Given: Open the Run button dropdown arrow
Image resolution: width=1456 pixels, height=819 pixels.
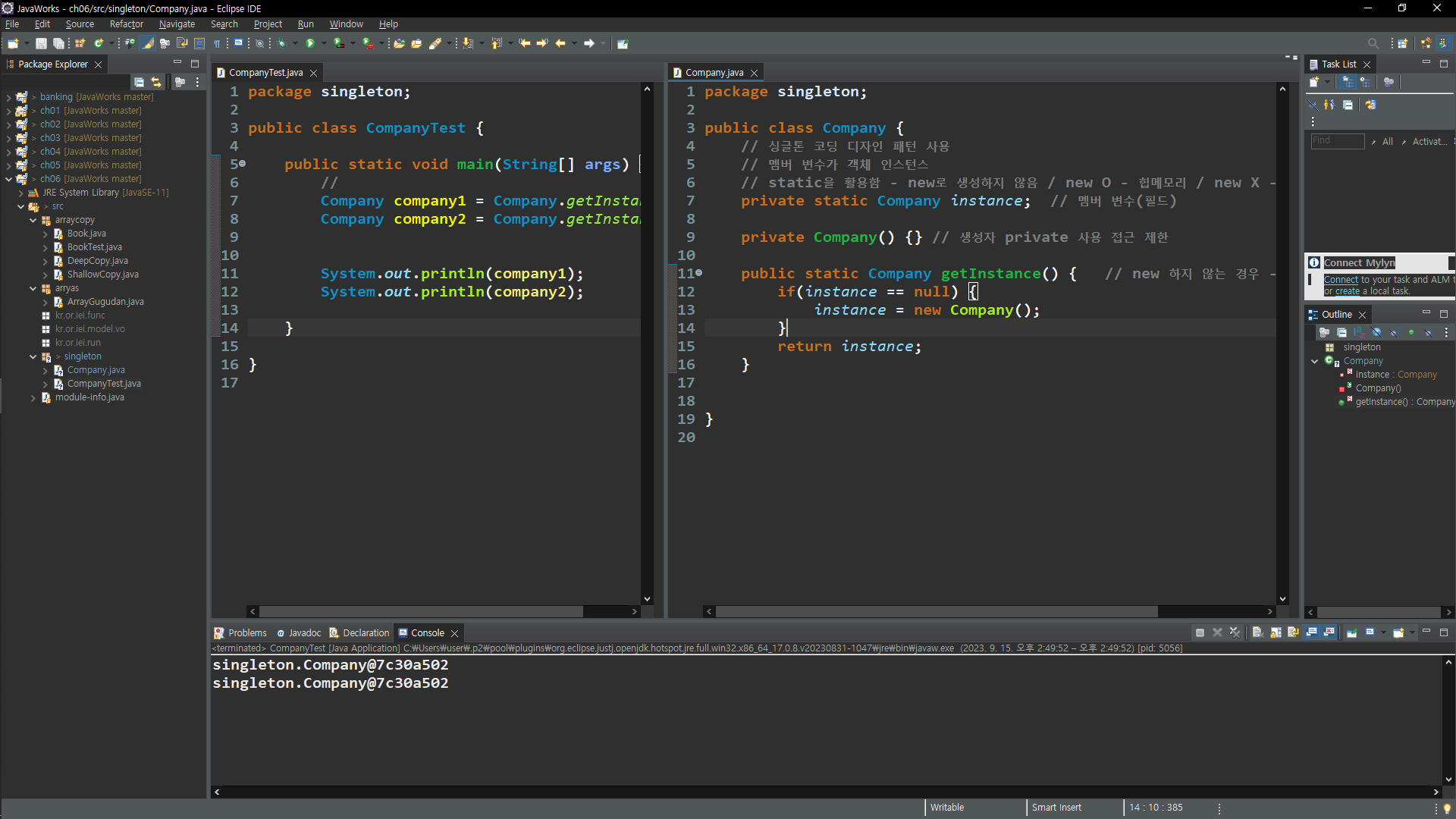Looking at the screenshot, I should click(x=324, y=43).
